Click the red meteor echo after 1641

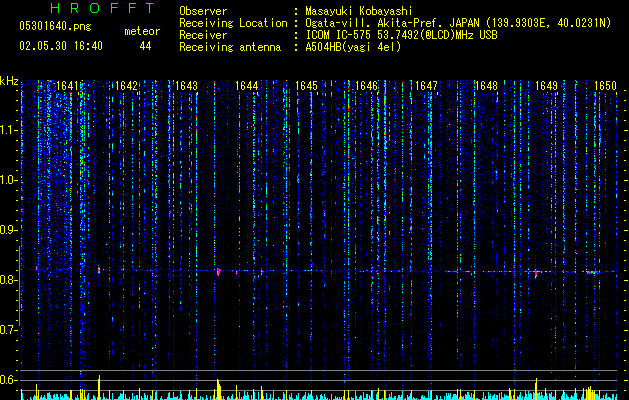tap(99, 270)
